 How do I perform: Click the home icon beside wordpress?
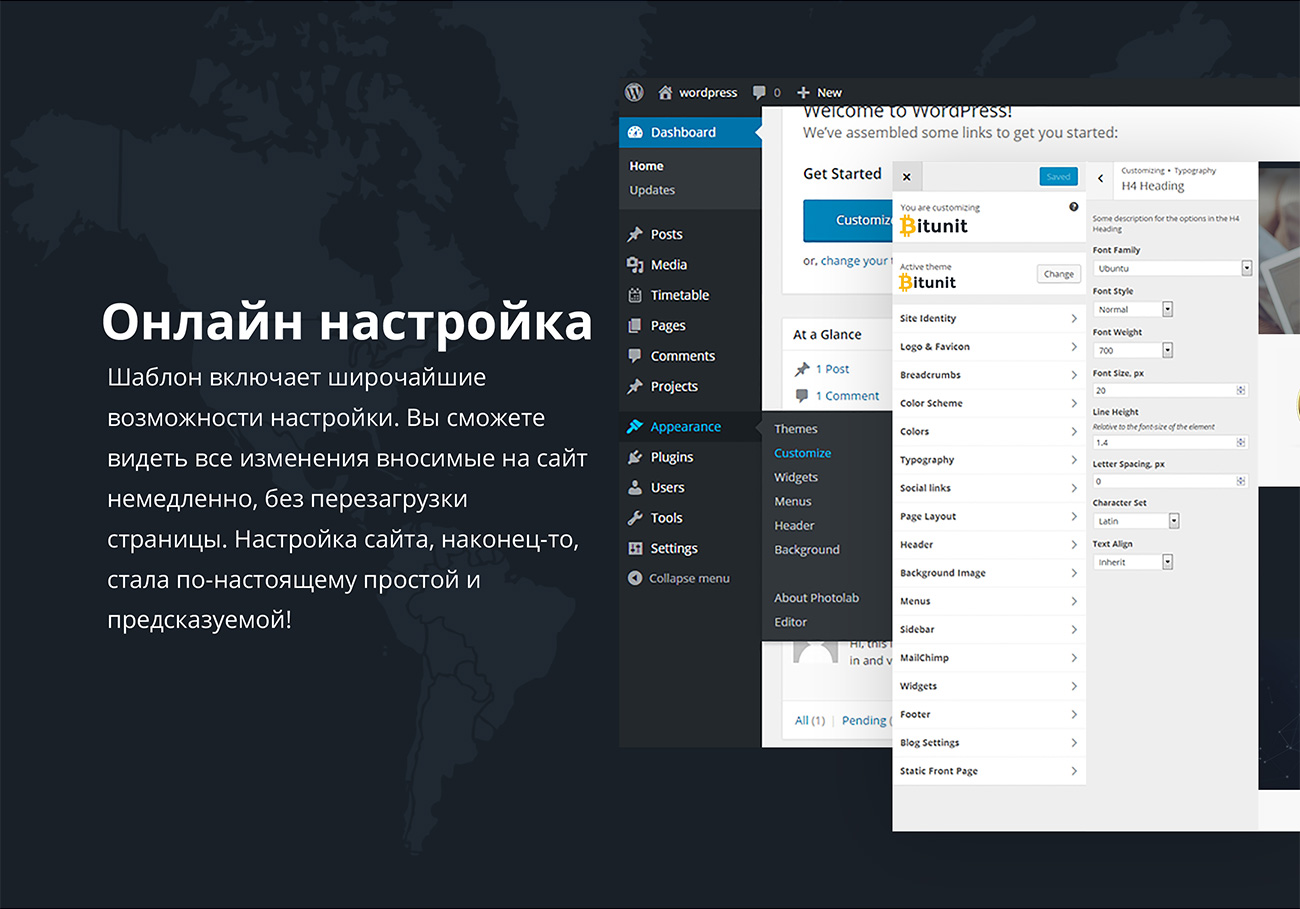pyautogui.click(x=665, y=92)
